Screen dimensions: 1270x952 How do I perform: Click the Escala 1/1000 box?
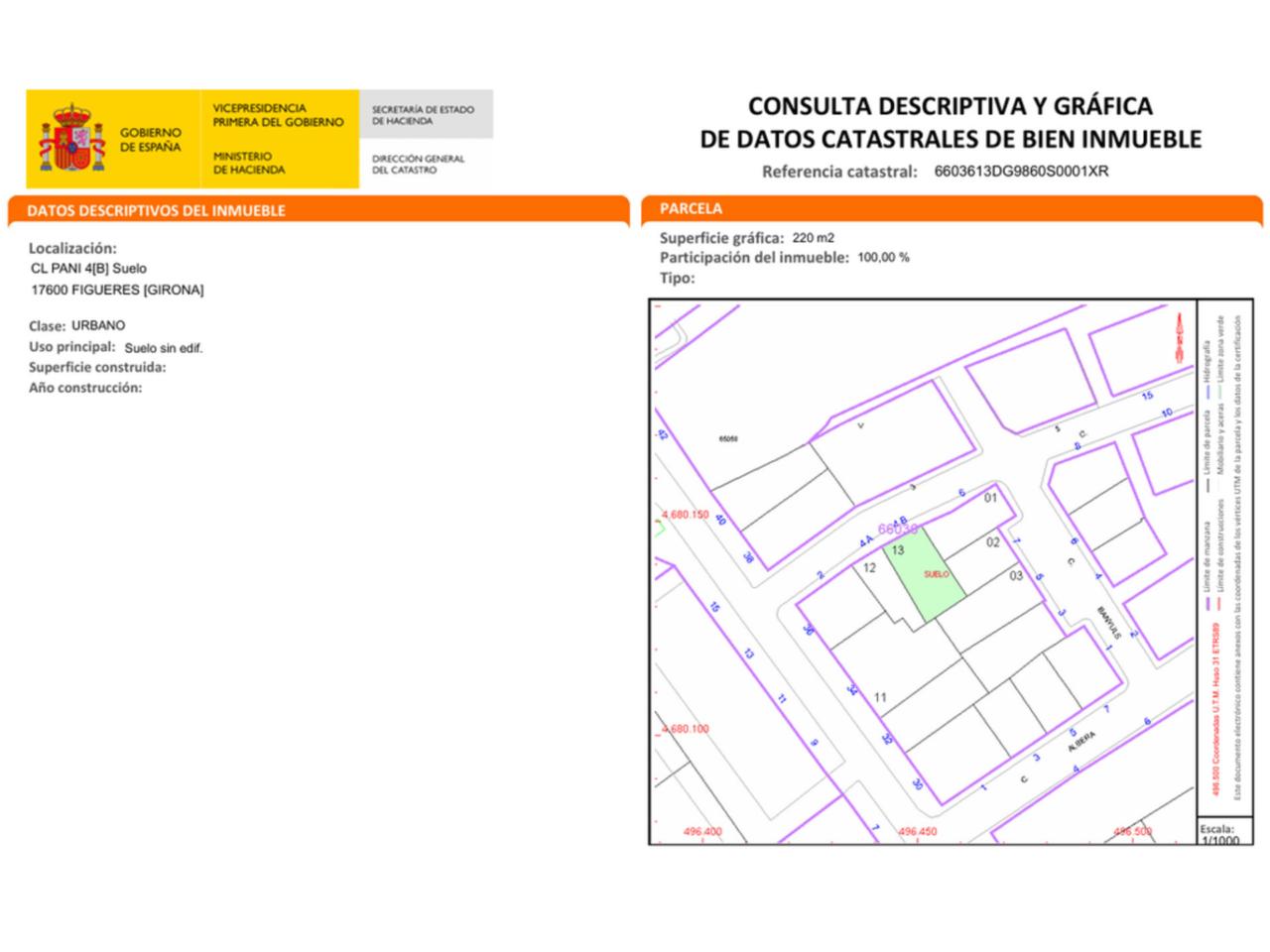point(1219,833)
